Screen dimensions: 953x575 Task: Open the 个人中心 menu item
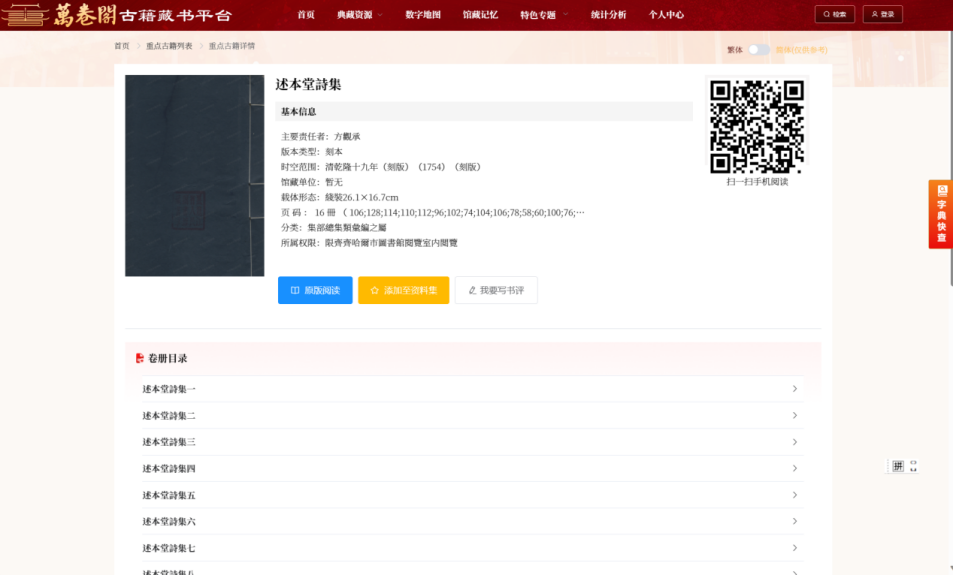(666, 15)
